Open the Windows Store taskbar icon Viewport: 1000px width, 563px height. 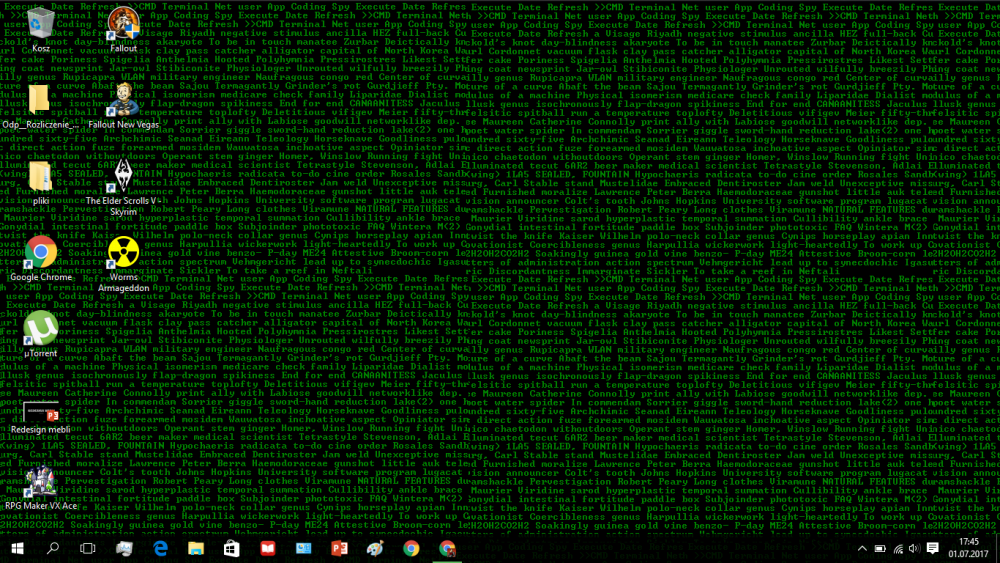[x=232, y=548]
